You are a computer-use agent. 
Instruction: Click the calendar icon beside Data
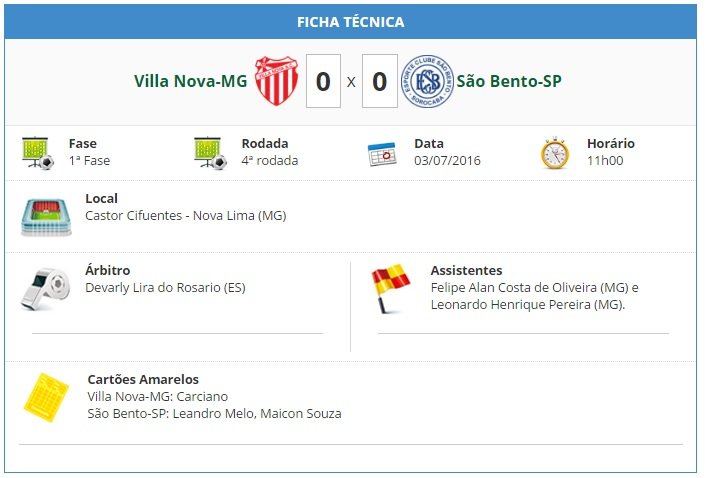(382, 154)
